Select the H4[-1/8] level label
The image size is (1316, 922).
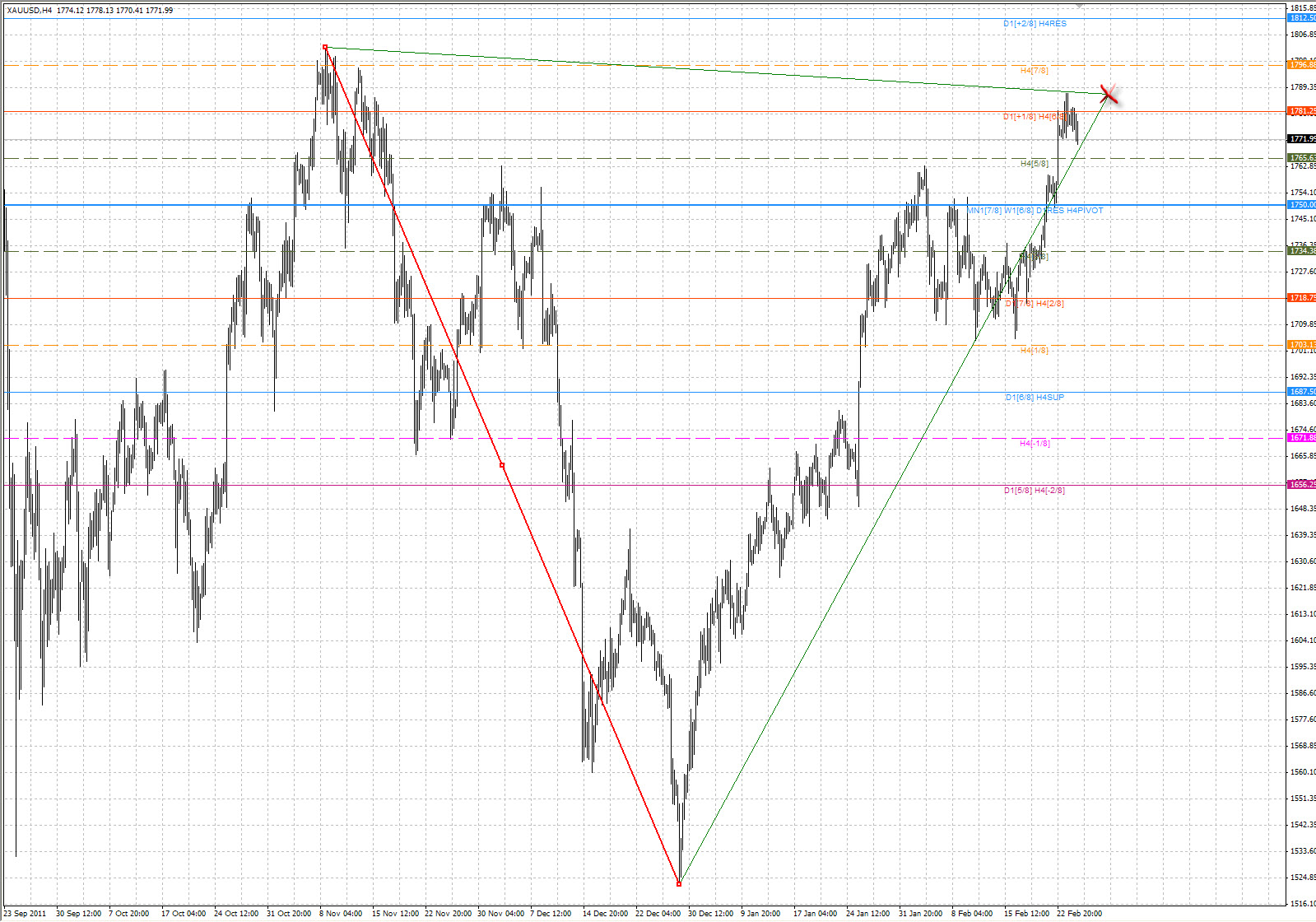1035,444
